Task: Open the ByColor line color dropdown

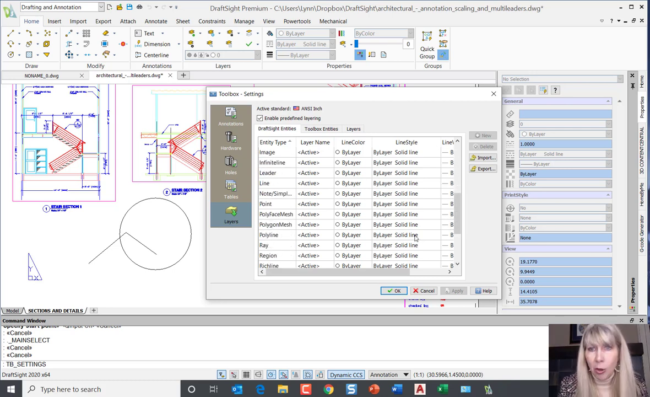Action: [383, 33]
